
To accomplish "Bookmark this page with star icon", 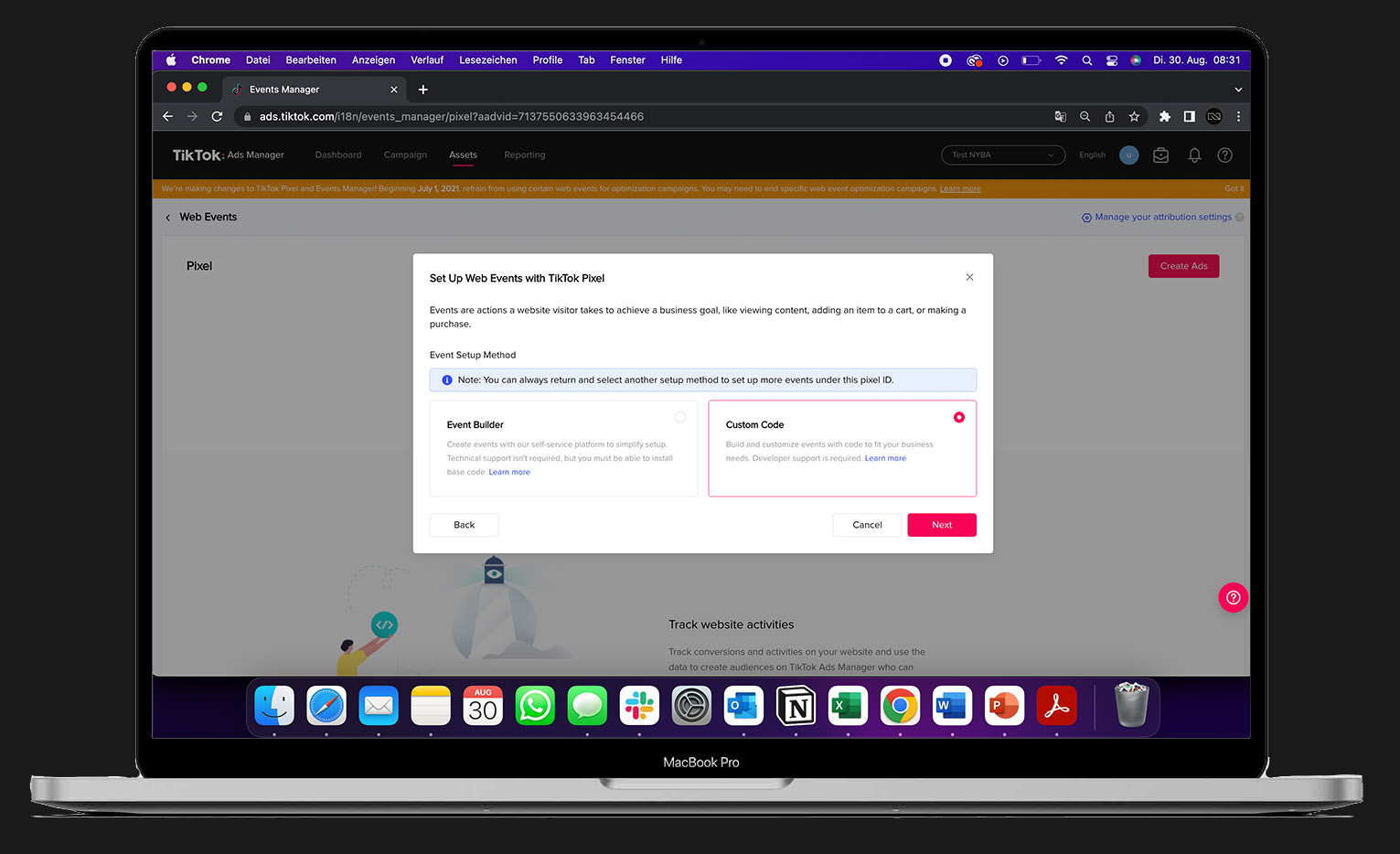I will [1134, 116].
